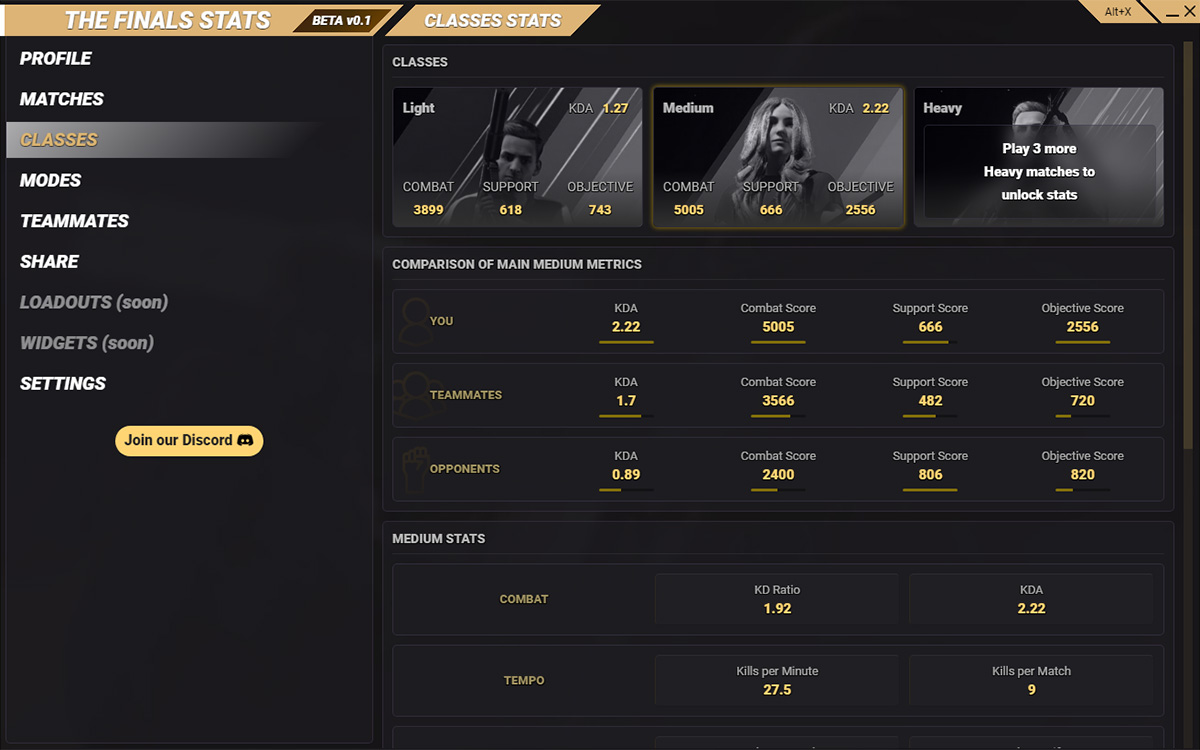The image size is (1200, 750).
Task: Click the LOADOUTS (soon) entry
Action: [x=94, y=302]
